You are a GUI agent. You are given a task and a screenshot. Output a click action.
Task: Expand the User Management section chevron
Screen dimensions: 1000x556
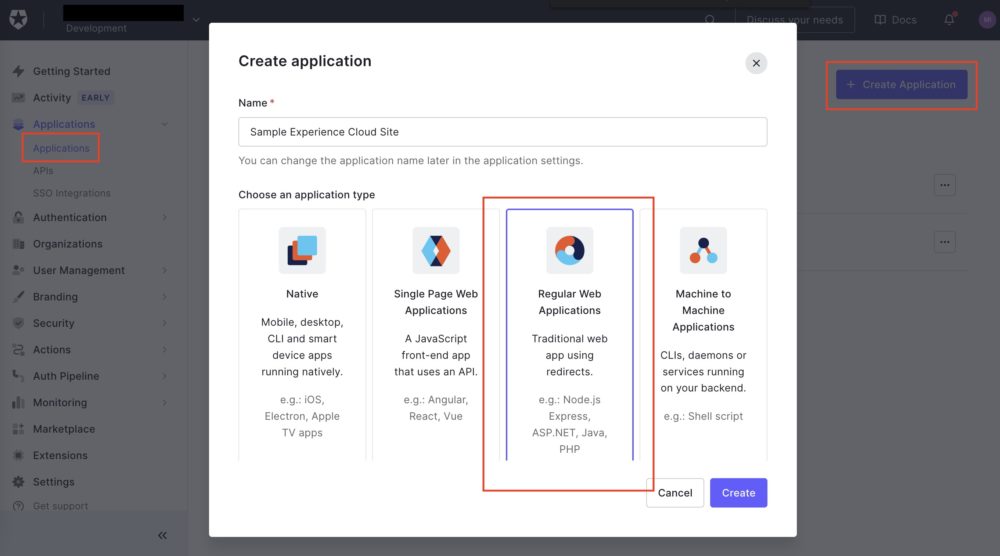[x=165, y=270]
